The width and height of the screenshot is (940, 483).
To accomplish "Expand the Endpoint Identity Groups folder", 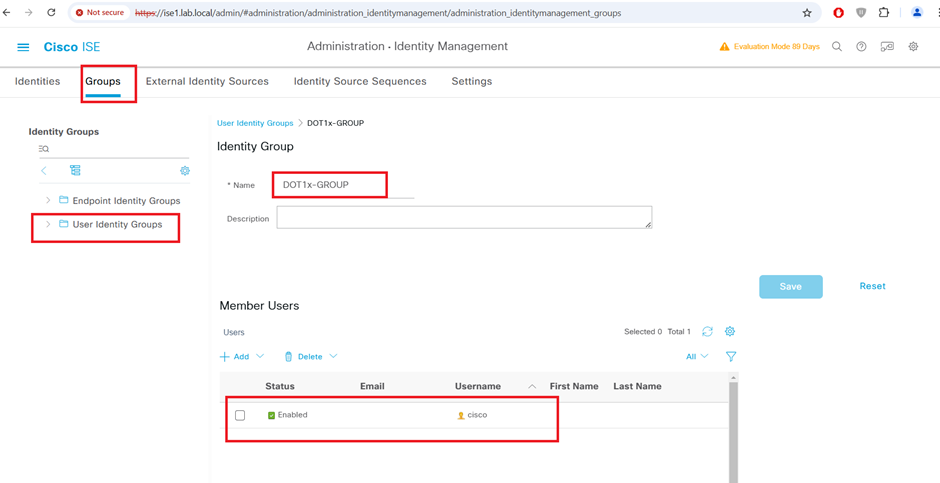I will (x=48, y=201).
